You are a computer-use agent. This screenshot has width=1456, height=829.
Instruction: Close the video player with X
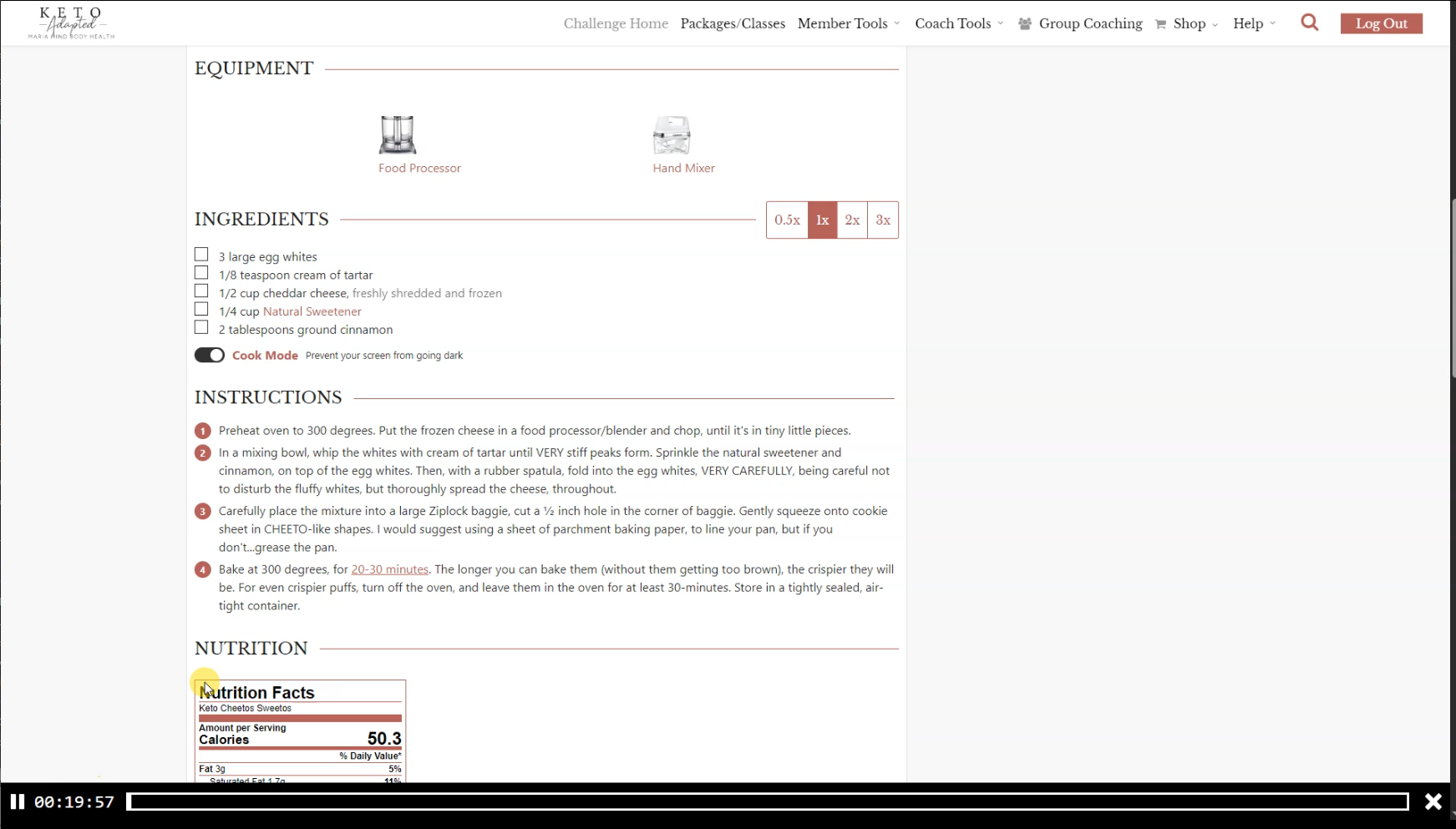tap(1433, 802)
